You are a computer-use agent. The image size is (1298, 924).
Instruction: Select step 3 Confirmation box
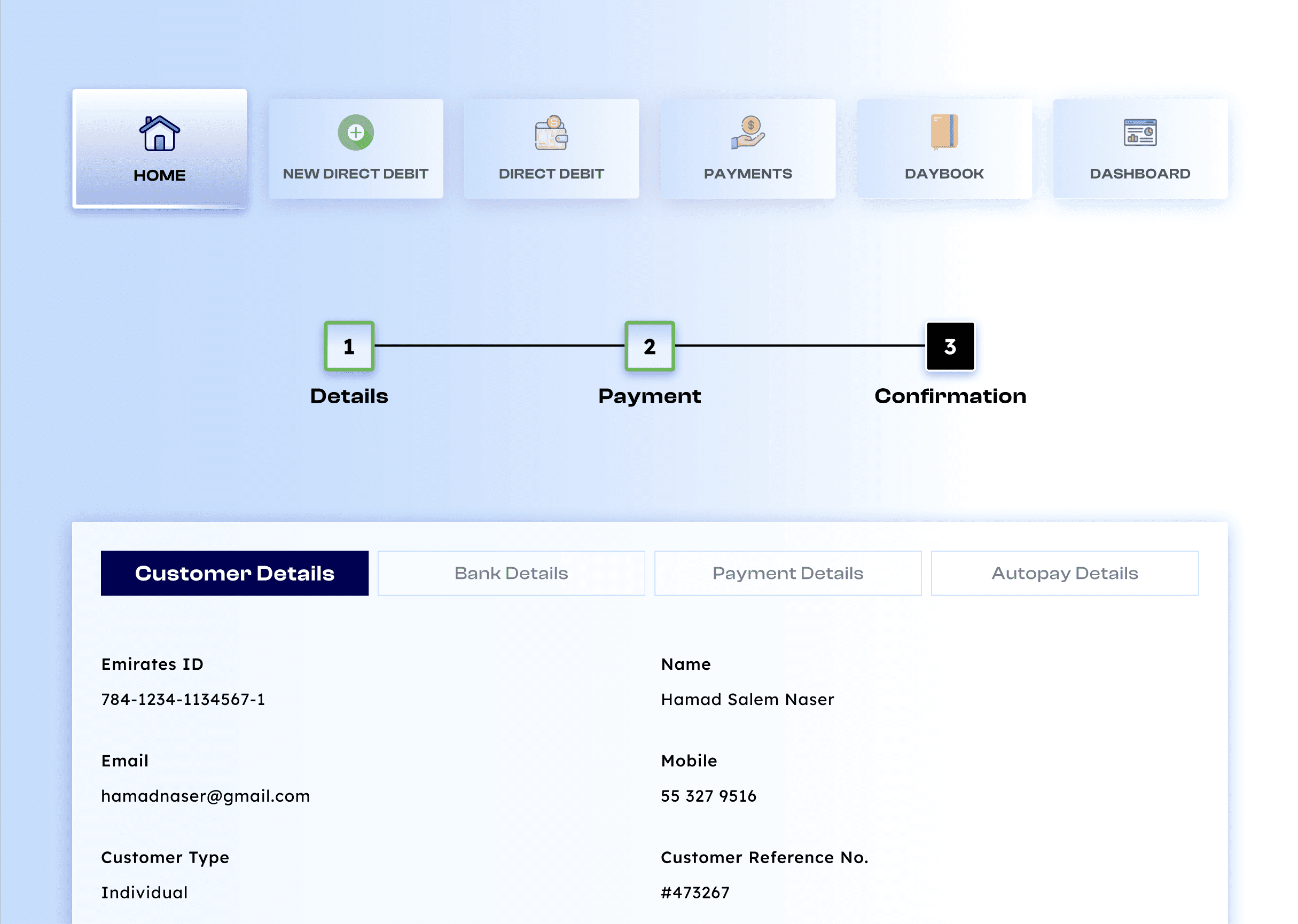950,346
